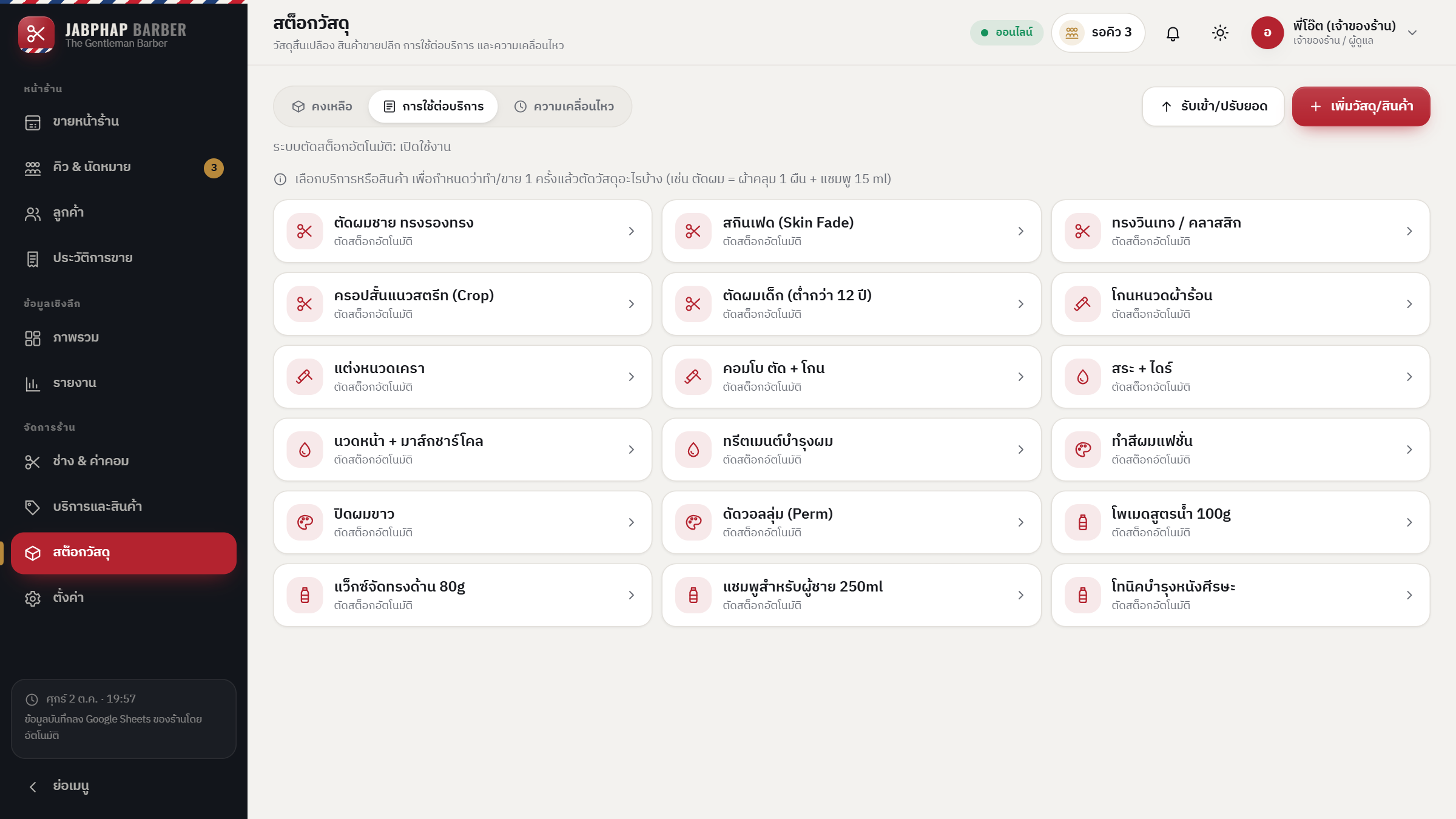1456x819 pixels.
Task: Click the palette icon for ทำสีผมแฟชั่น
Action: (1083, 450)
